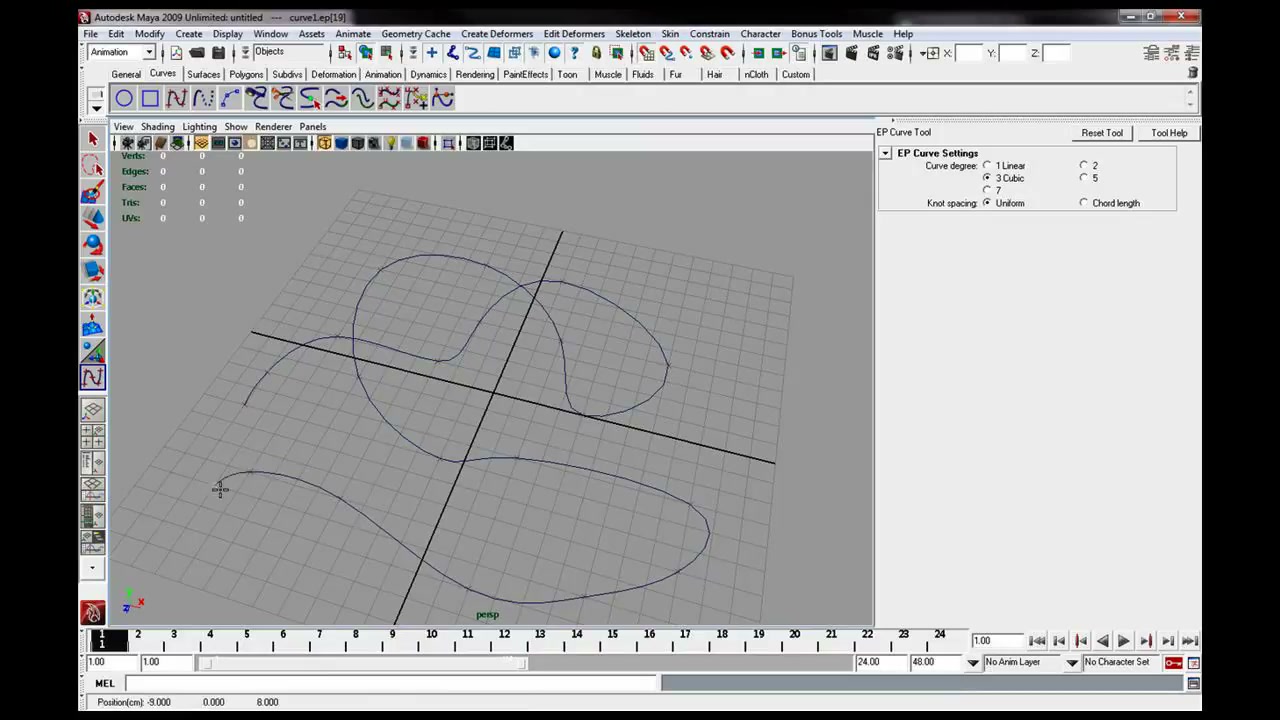1280x720 pixels.
Task: Enable Snap to Curves icon
Action: click(x=666, y=53)
